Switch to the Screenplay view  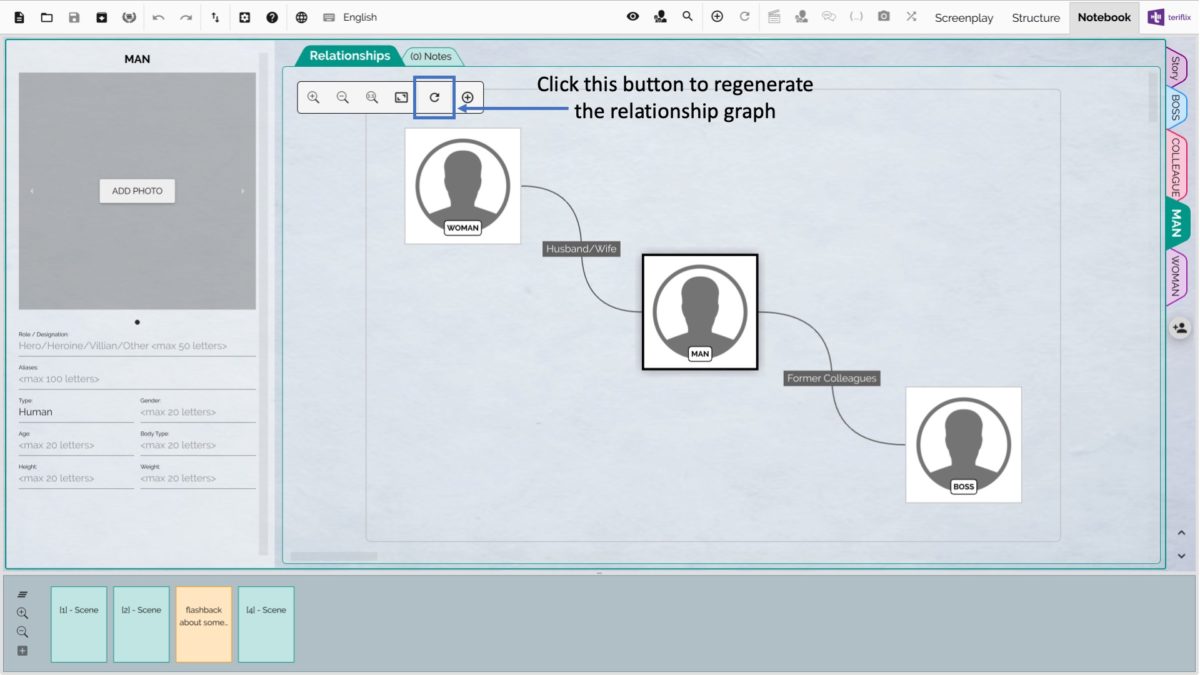click(963, 17)
